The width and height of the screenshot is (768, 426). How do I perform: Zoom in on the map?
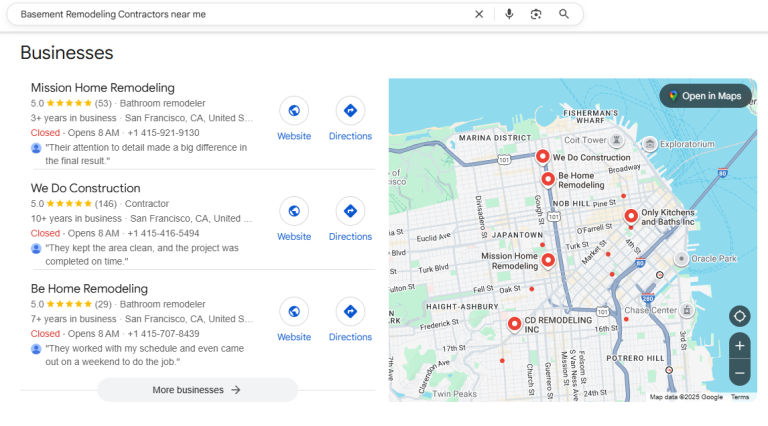point(740,346)
